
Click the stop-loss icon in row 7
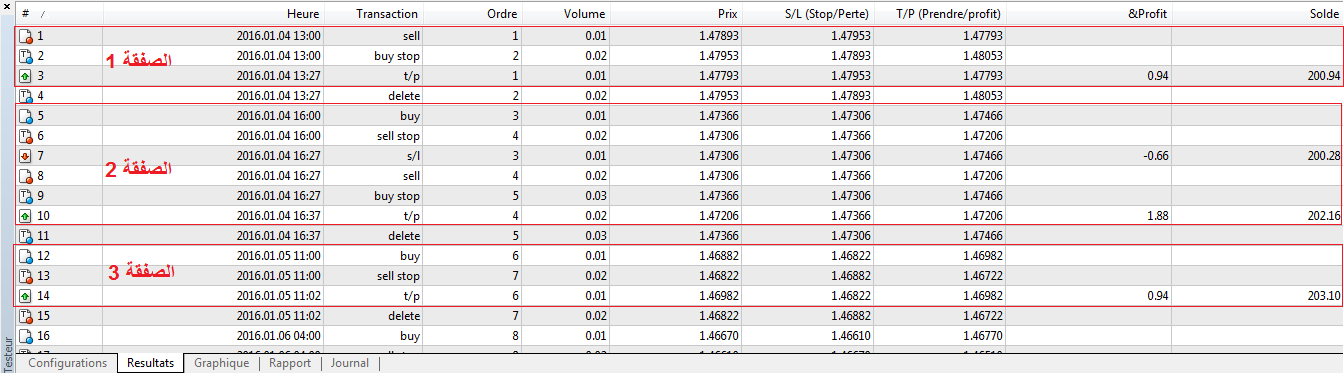[x=26, y=156]
